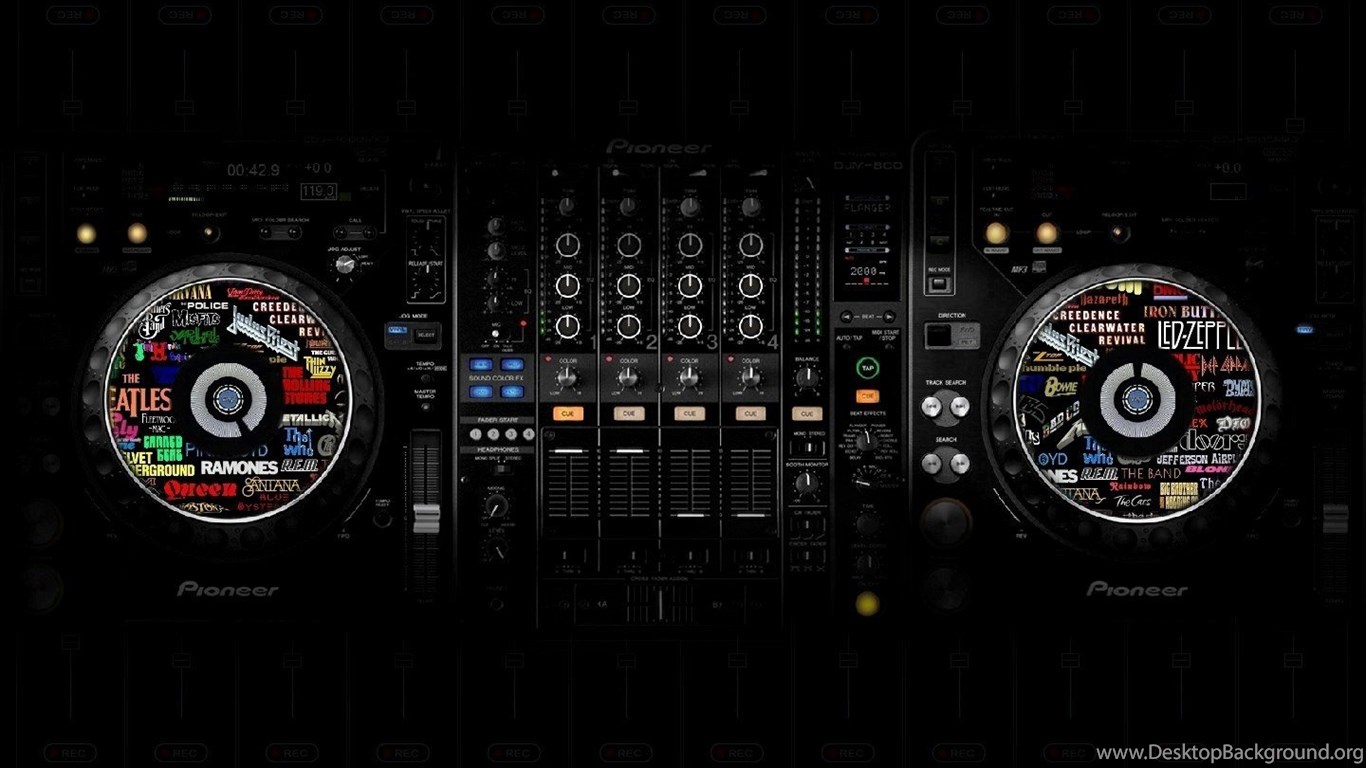Viewport: 1366px width, 768px height.
Task: Click the 00:42.9 time display
Action: tap(253, 170)
